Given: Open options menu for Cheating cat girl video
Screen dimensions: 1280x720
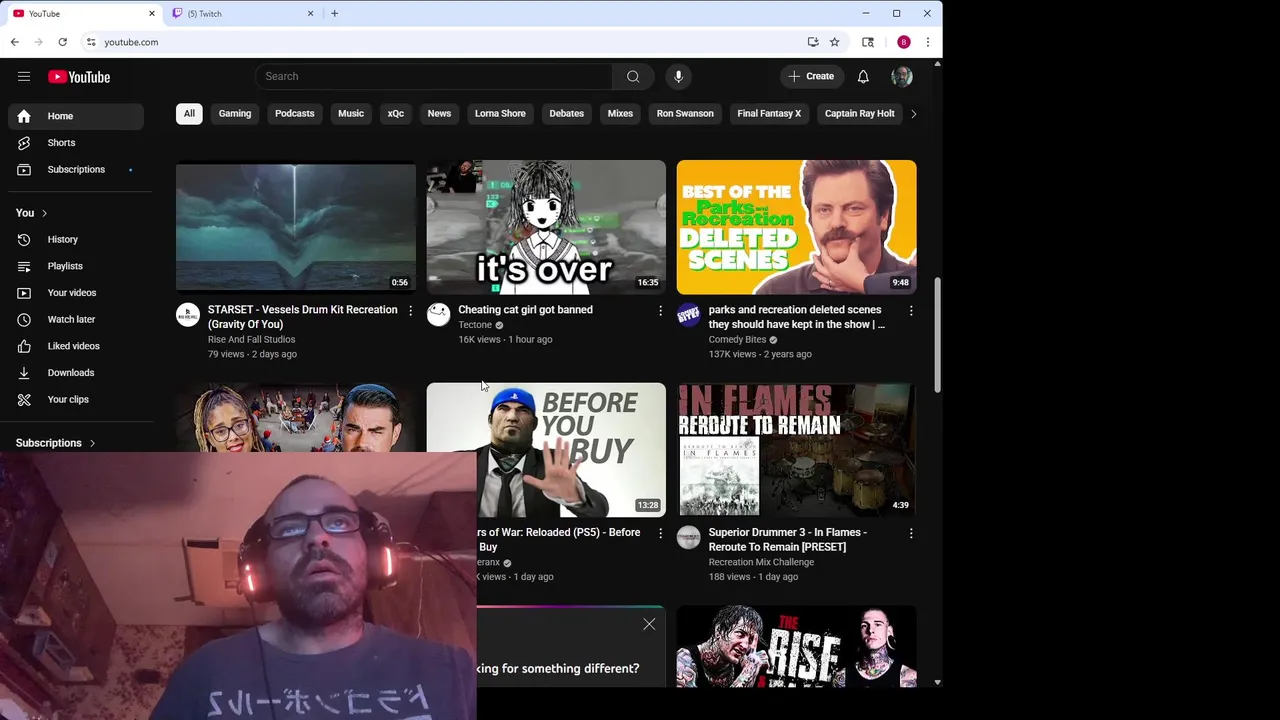Looking at the screenshot, I should pos(660,311).
